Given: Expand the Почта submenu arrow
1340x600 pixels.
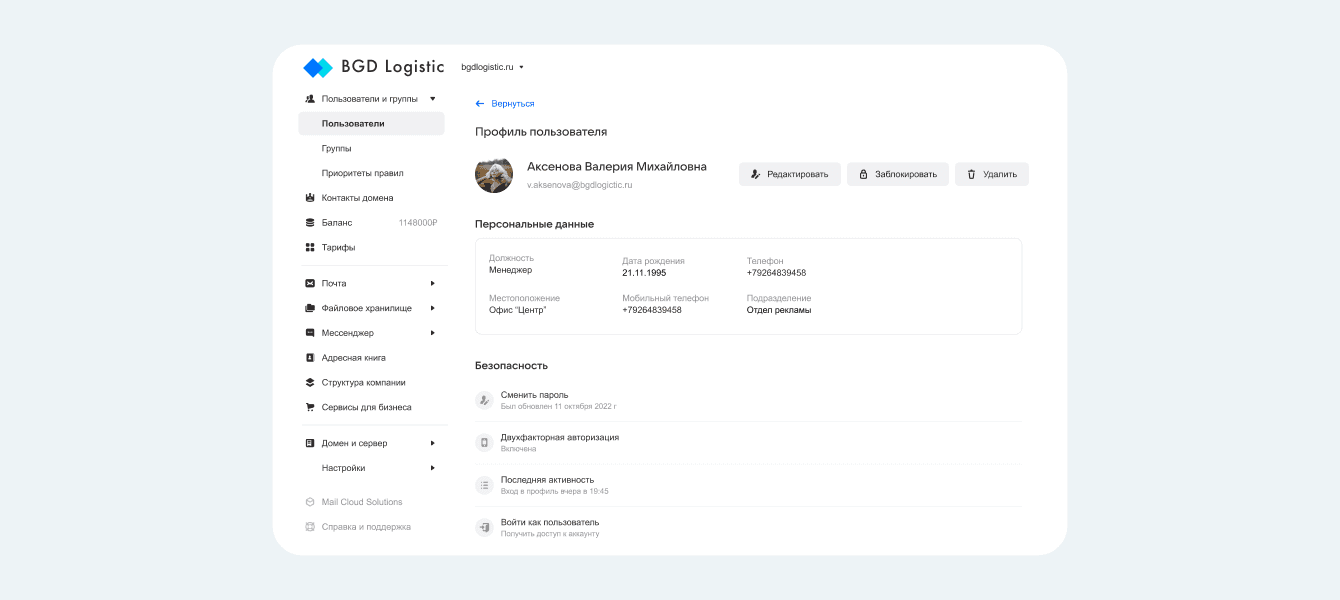Looking at the screenshot, I should pyautogui.click(x=432, y=284).
